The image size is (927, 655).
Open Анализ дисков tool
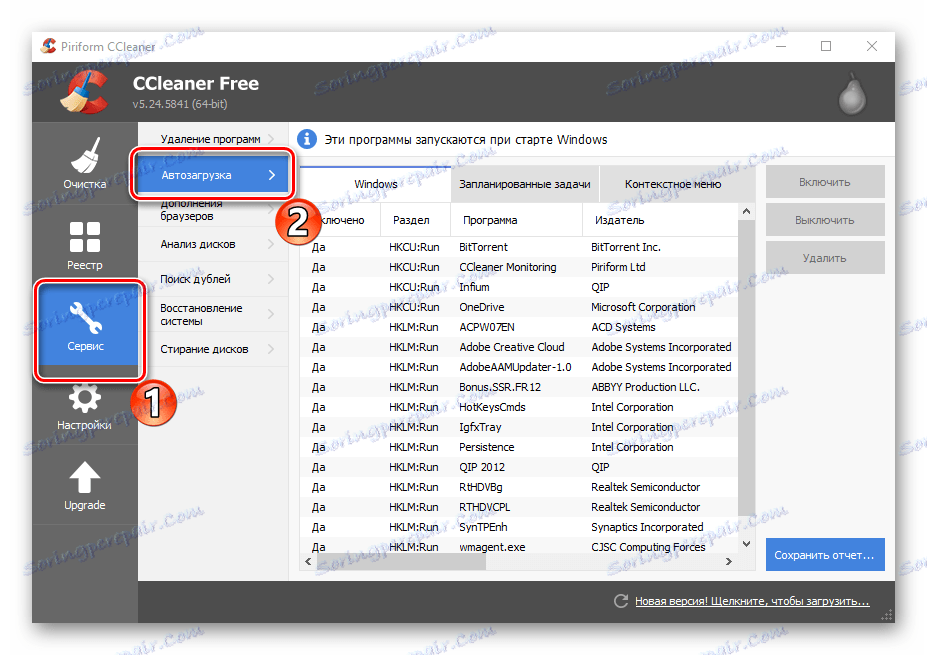(213, 244)
